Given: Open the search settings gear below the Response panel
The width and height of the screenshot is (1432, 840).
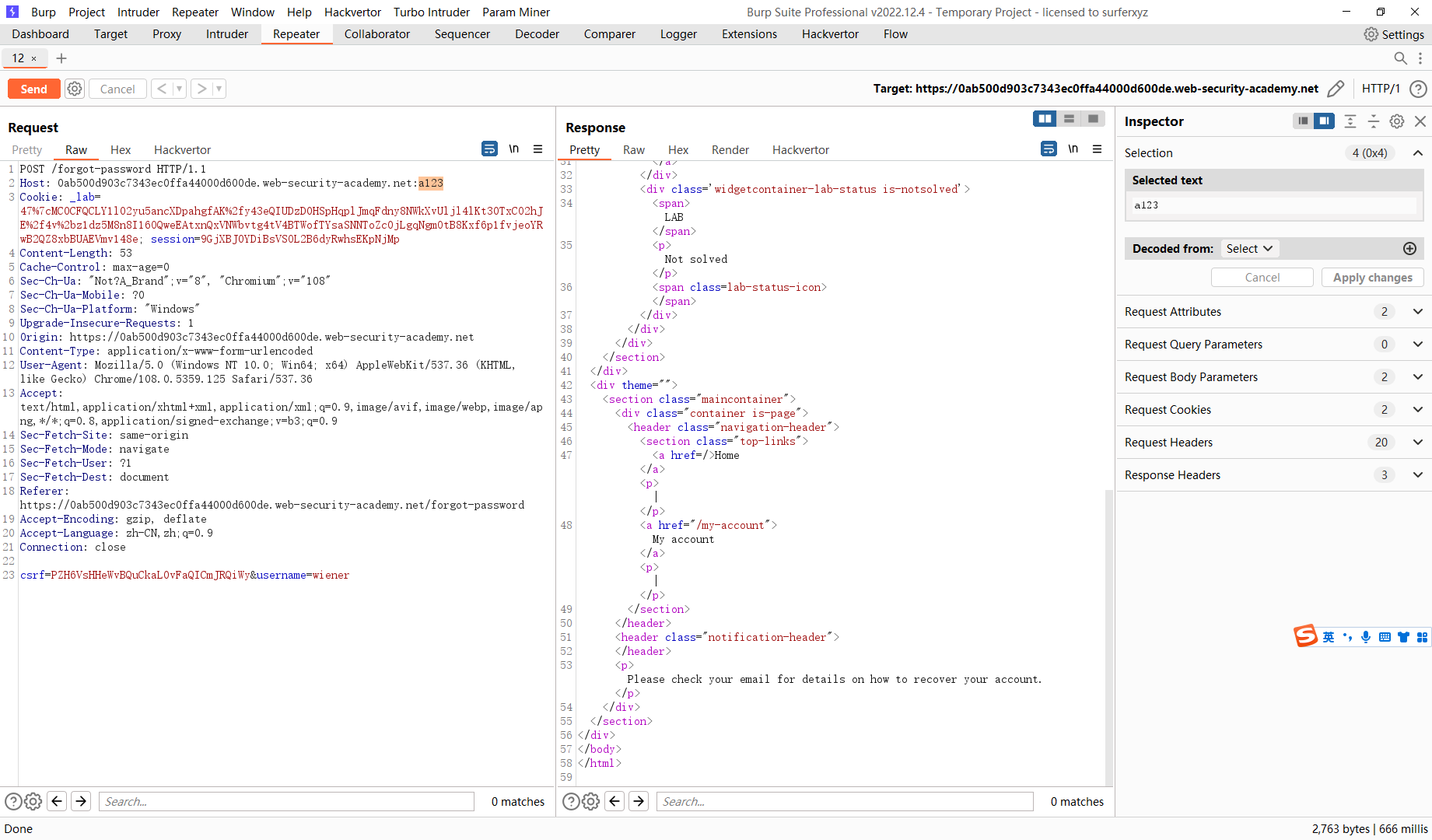Looking at the screenshot, I should 590,801.
